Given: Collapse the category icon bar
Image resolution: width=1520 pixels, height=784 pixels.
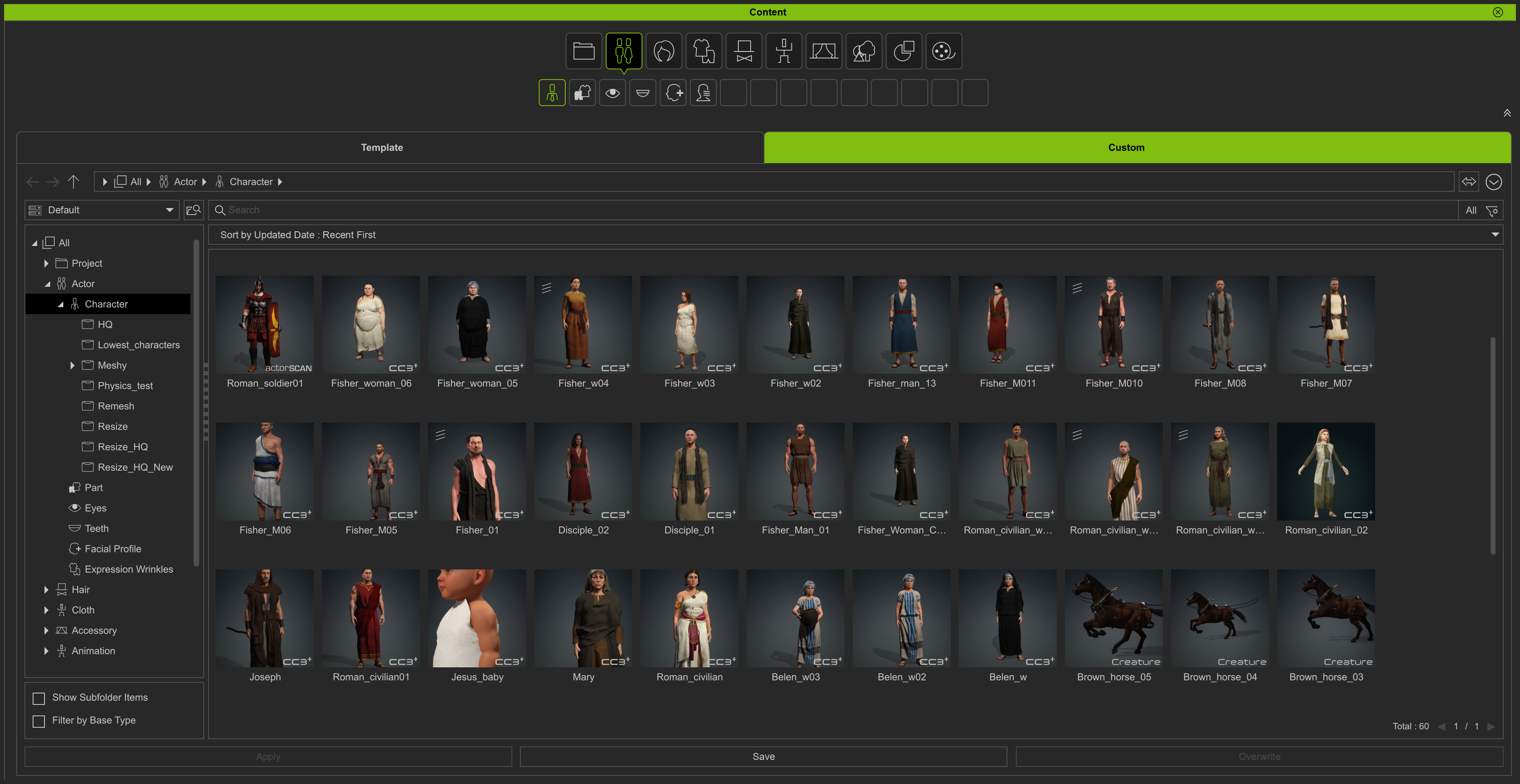Looking at the screenshot, I should (1507, 113).
